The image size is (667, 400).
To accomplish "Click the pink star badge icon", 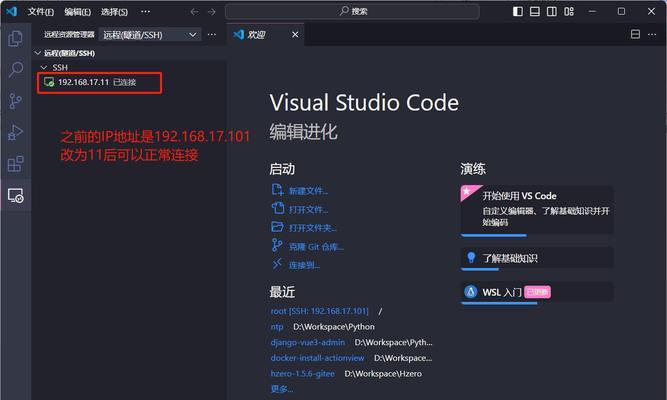I will pos(468,192).
